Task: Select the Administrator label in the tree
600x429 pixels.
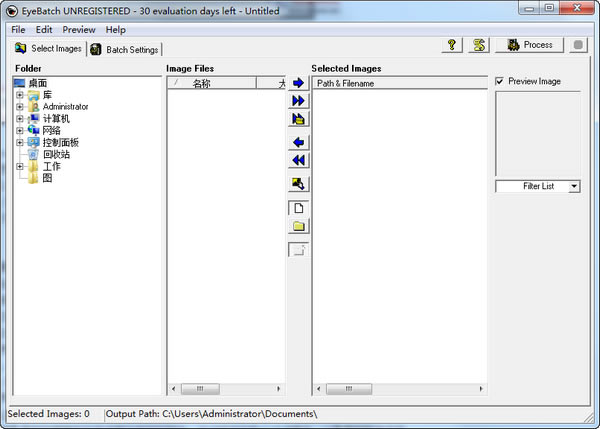Action: tap(65, 107)
